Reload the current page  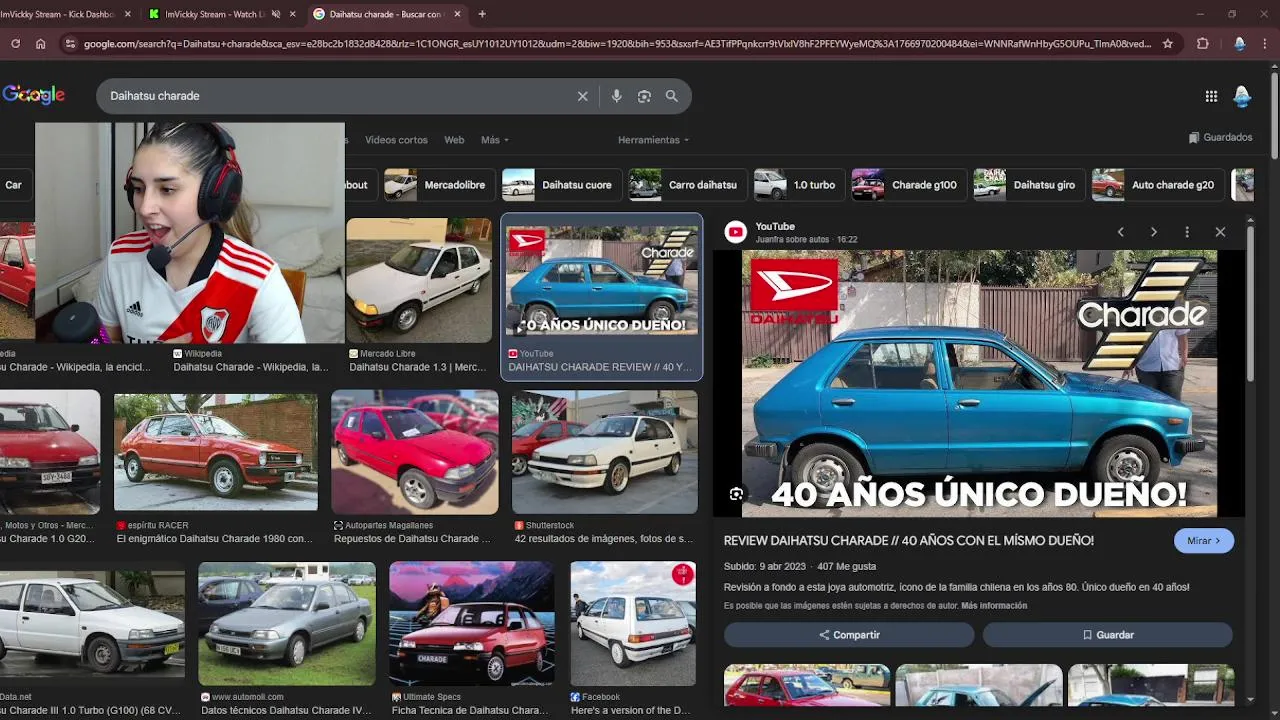tap(15, 44)
